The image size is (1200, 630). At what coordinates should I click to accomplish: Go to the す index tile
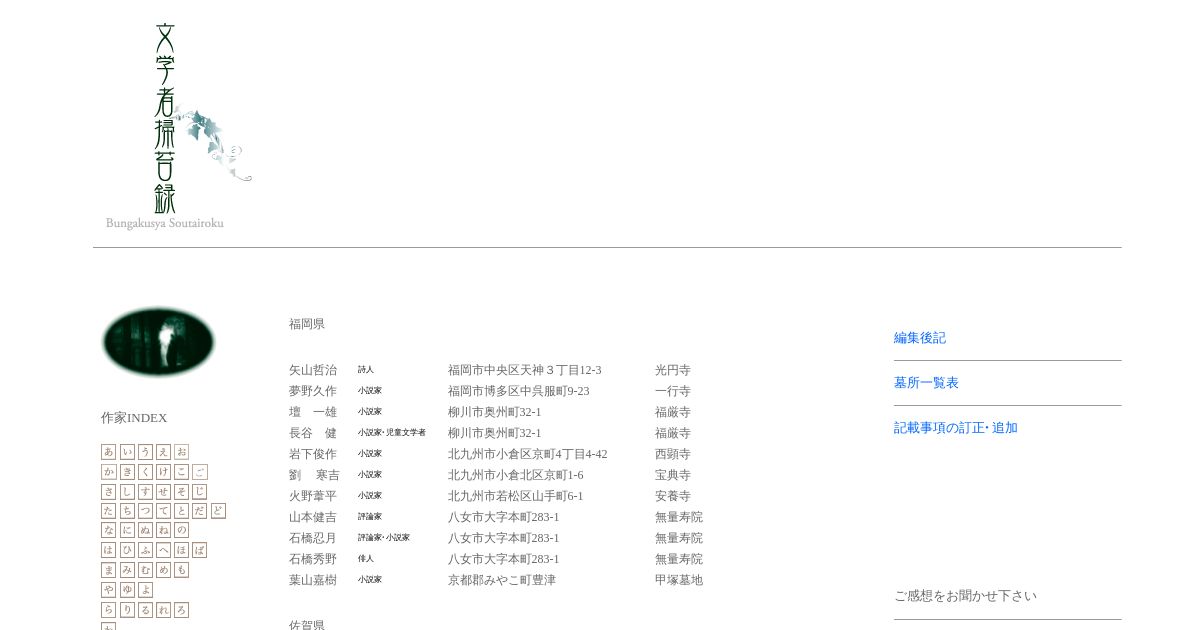(145, 491)
